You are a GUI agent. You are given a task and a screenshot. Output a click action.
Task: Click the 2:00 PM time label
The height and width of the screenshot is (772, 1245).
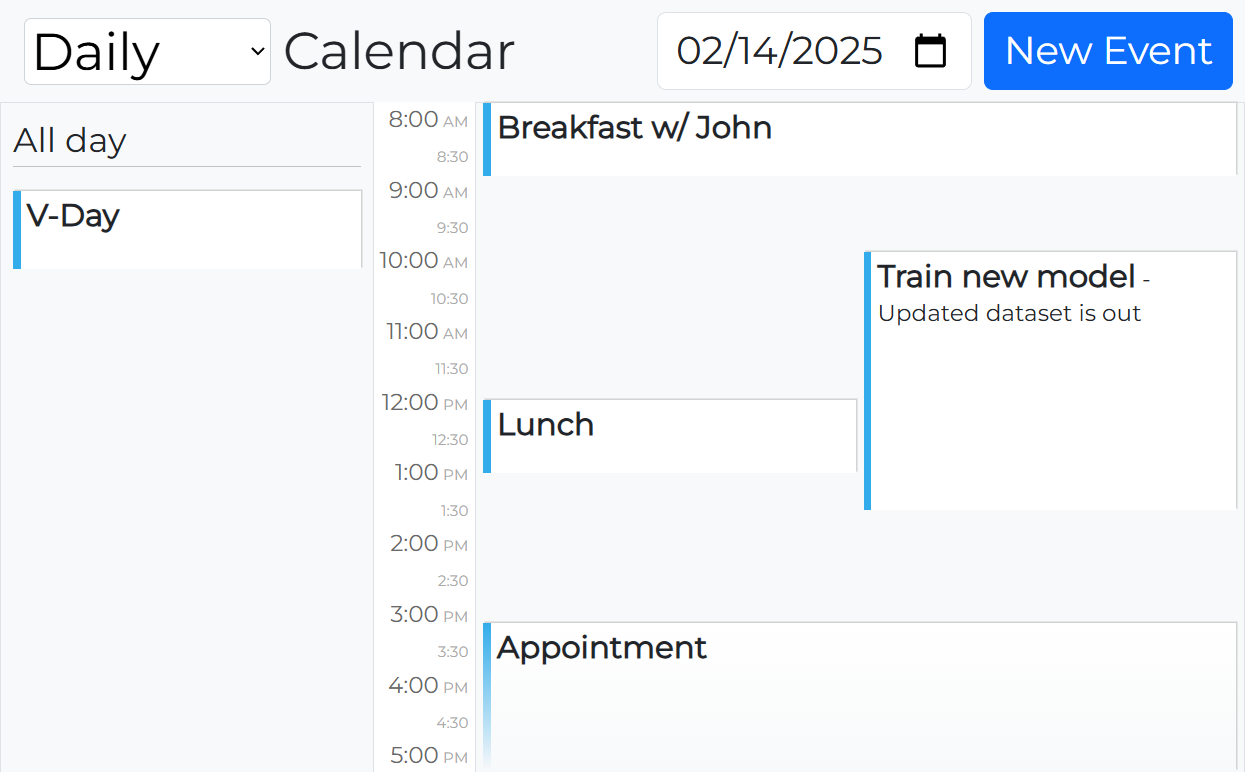(428, 544)
